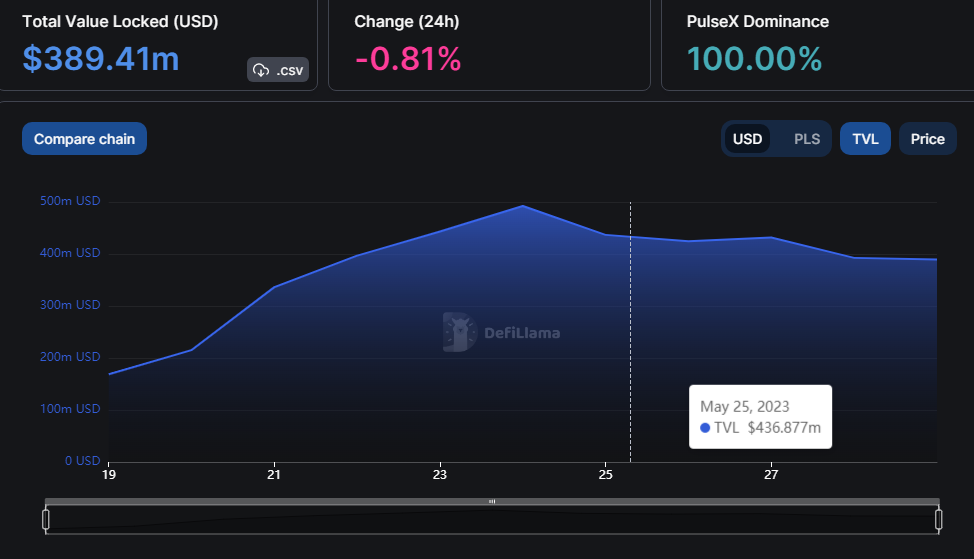Click the Total Value Locked (USD) heading
Viewport: 974px width, 559px height.
[120, 21]
